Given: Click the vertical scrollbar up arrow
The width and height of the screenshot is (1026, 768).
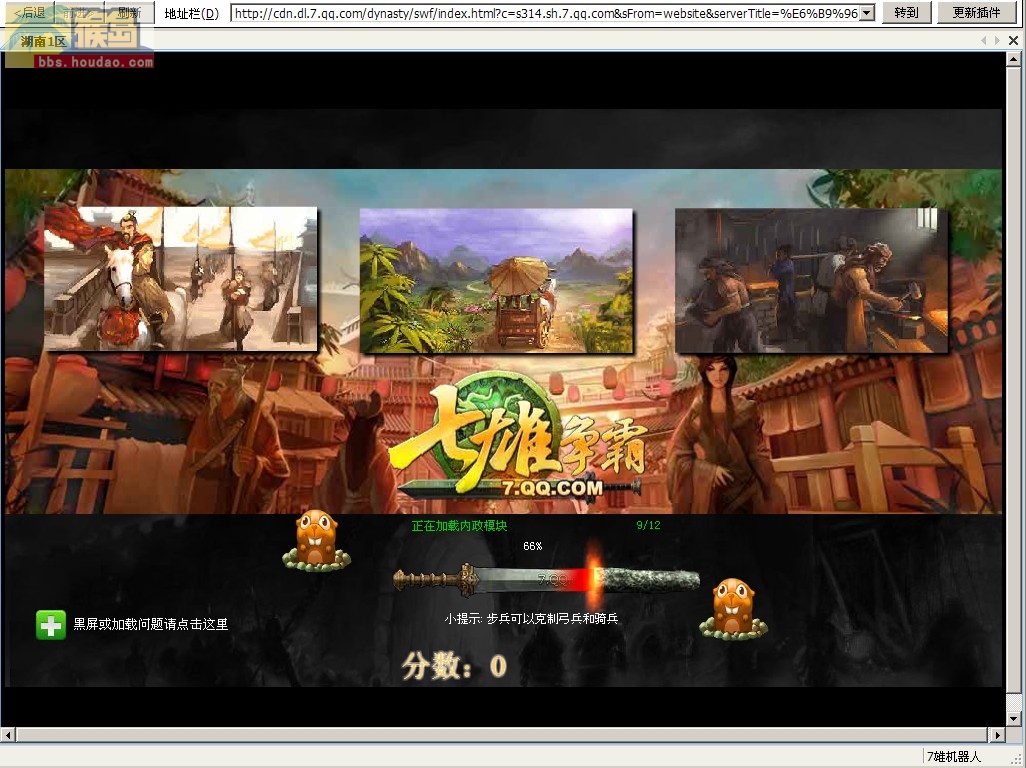Looking at the screenshot, I should pyautogui.click(x=1014, y=60).
